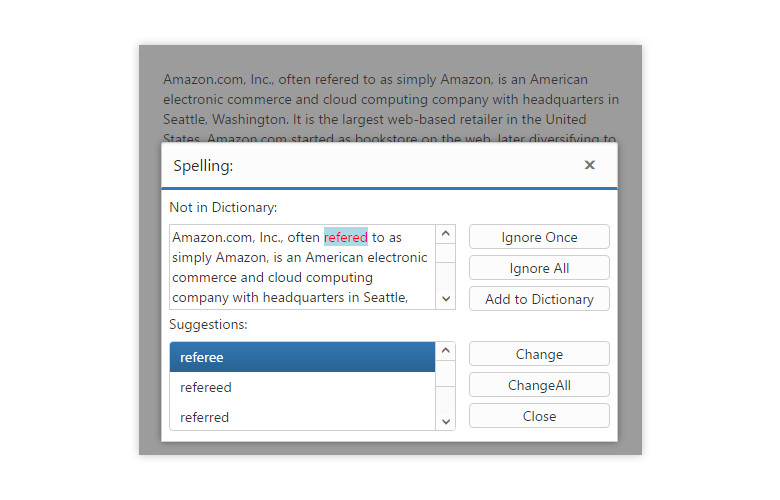Click the Spelling dialog title
The image size is (780, 500).
[x=203, y=166]
